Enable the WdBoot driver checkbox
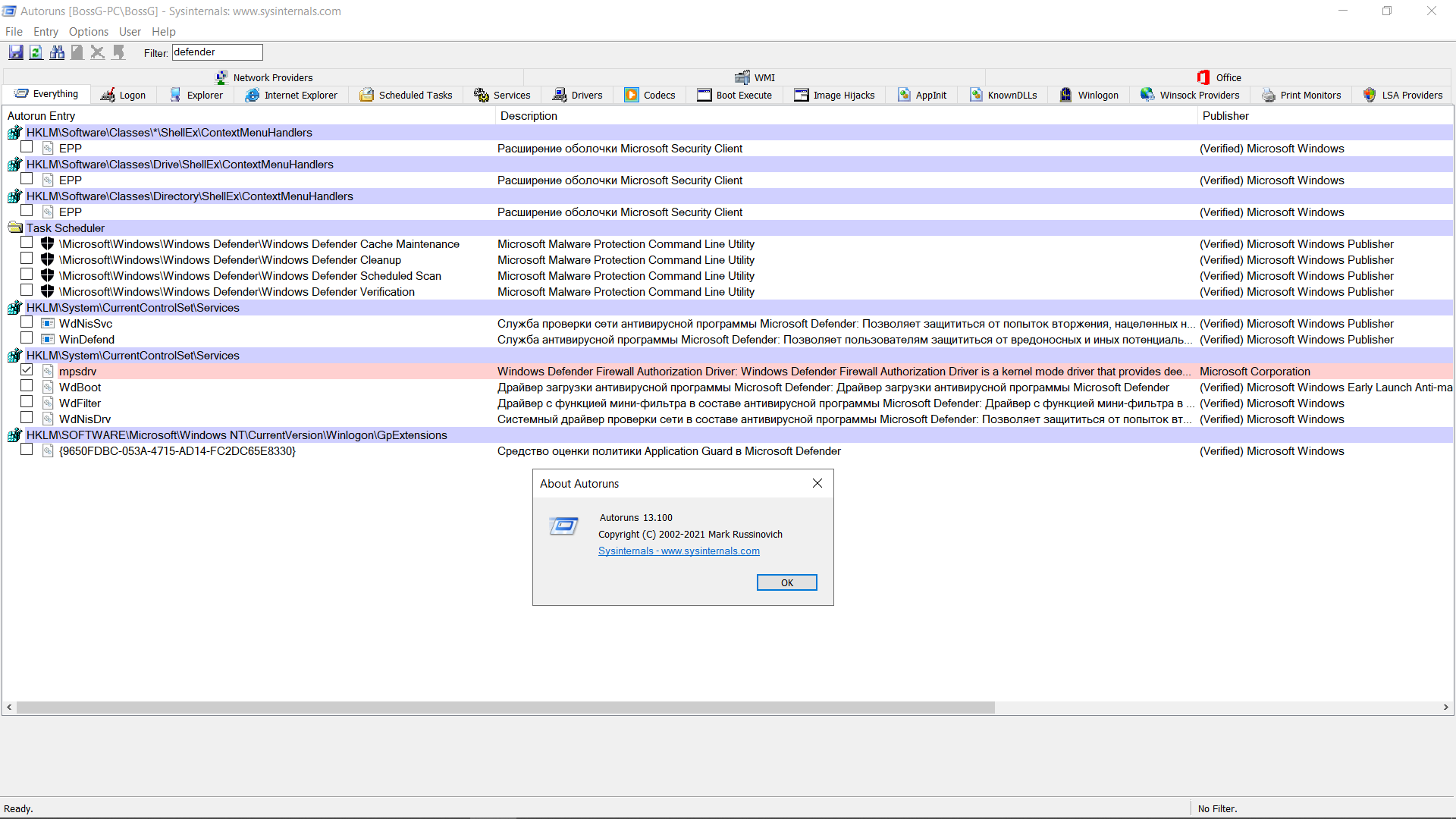1456x819 pixels. click(x=27, y=386)
